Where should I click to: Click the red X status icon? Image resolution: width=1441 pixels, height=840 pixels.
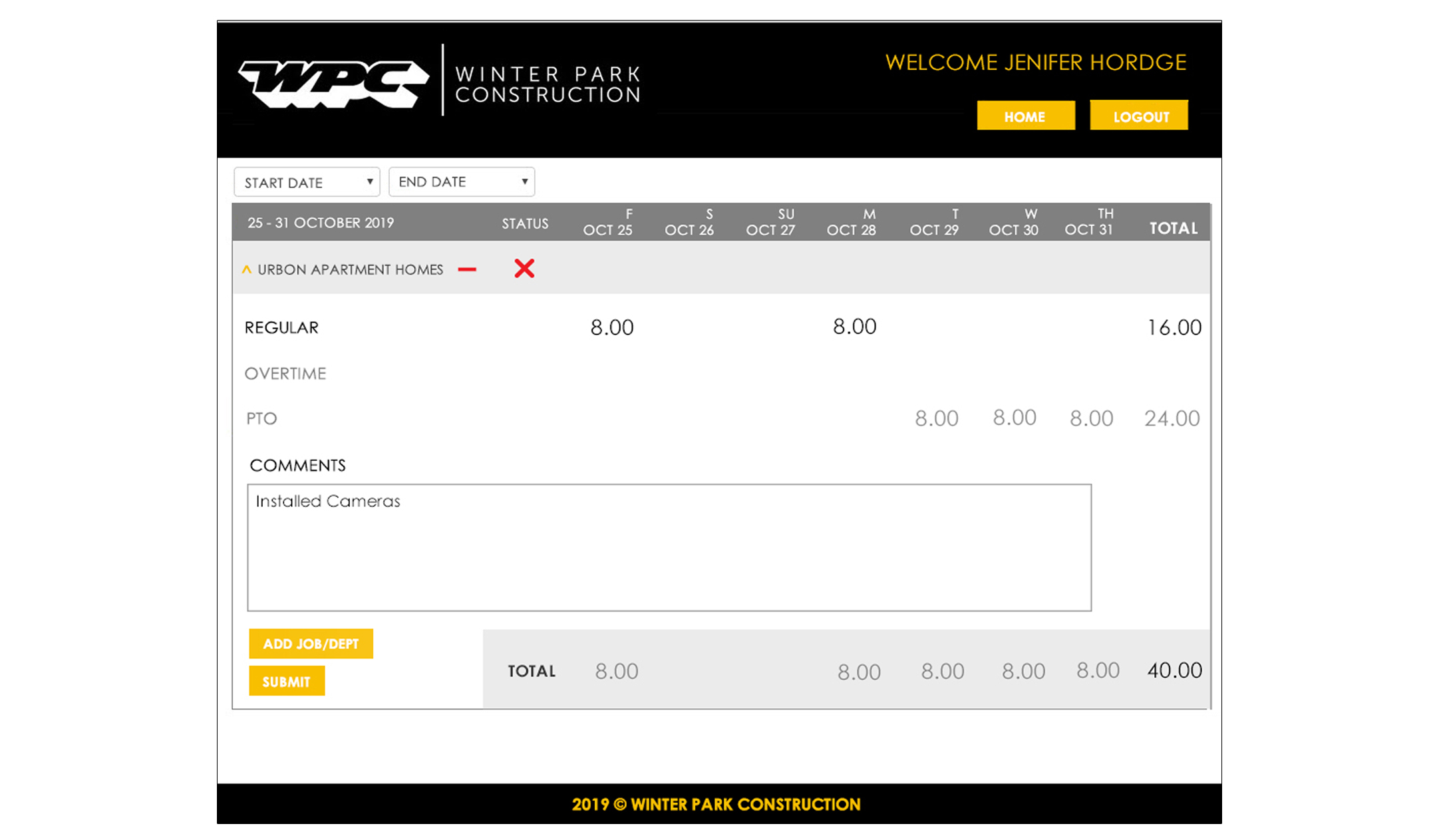click(524, 269)
